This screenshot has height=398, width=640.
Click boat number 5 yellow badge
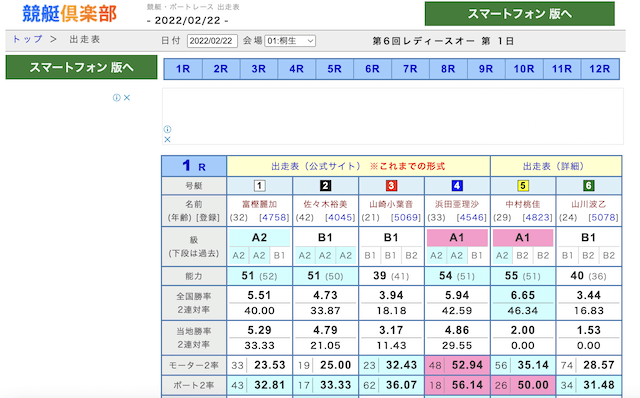pos(523,186)
